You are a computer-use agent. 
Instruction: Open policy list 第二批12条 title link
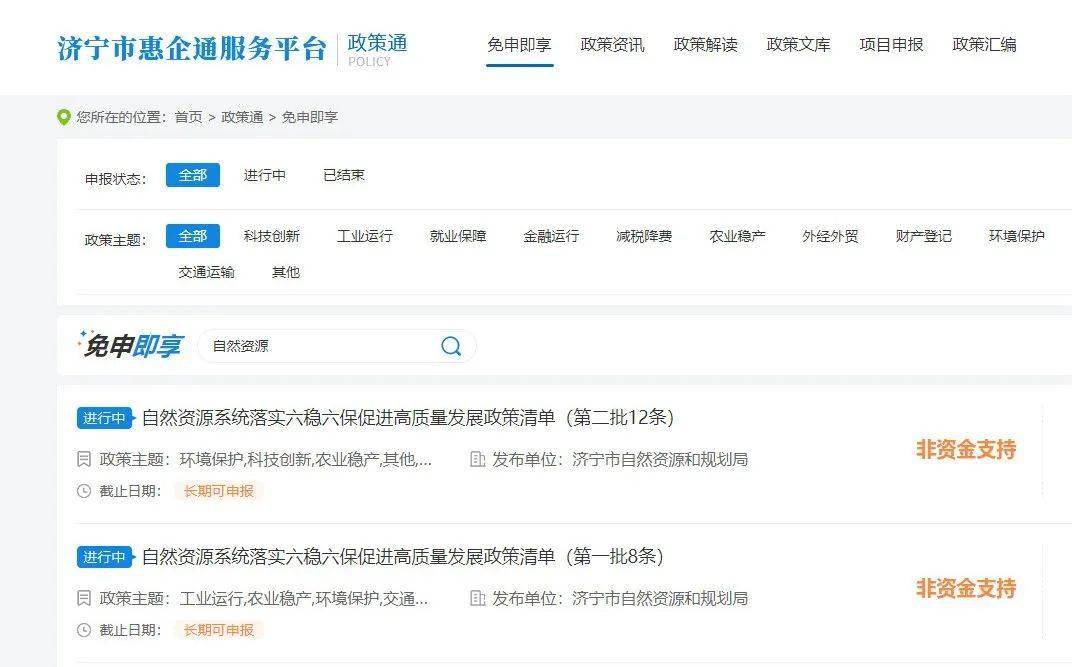click(x=408, y=418)
